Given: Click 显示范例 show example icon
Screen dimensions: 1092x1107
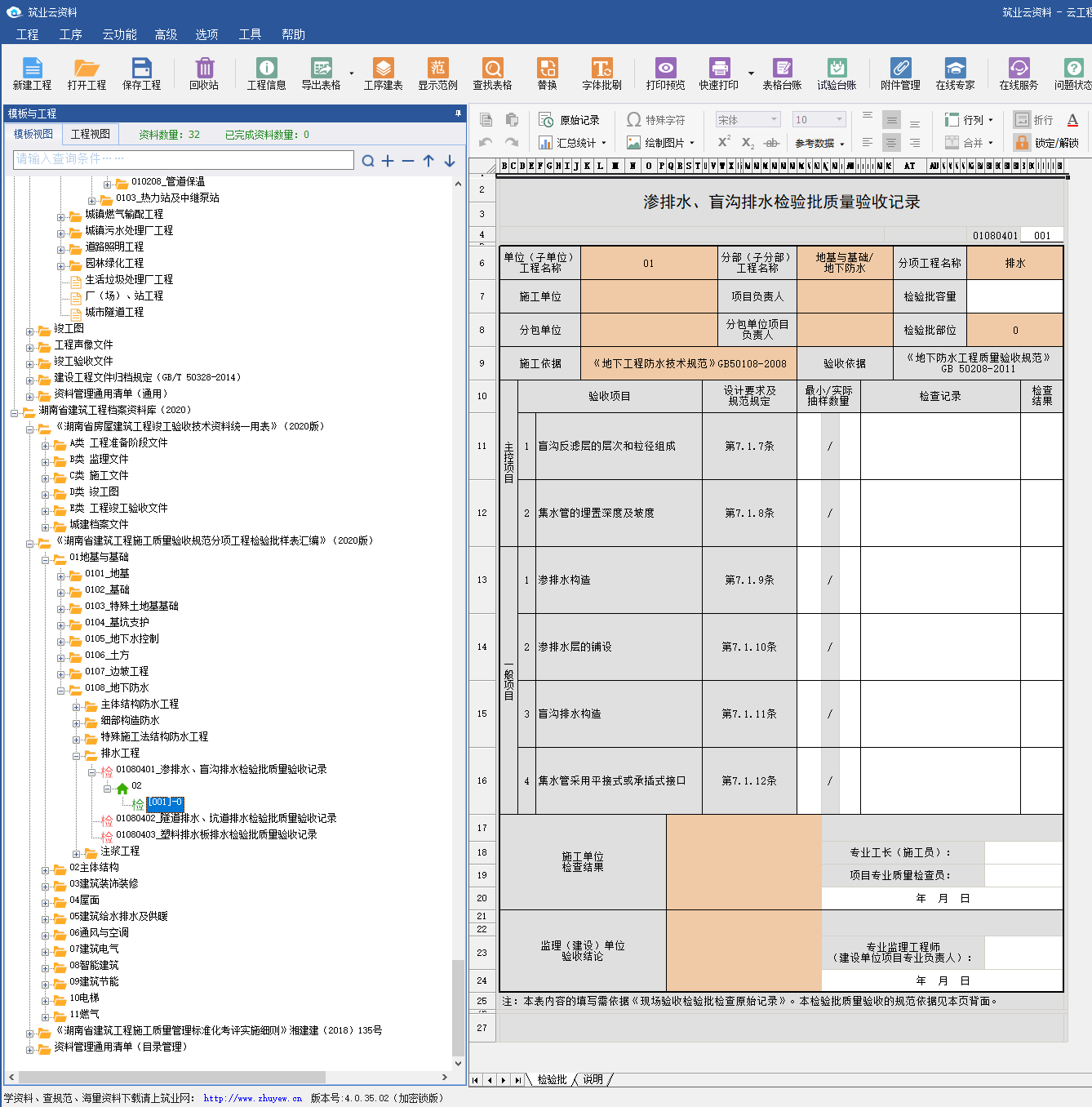Looking at the screenshot, I should click(x=437, y=73).
